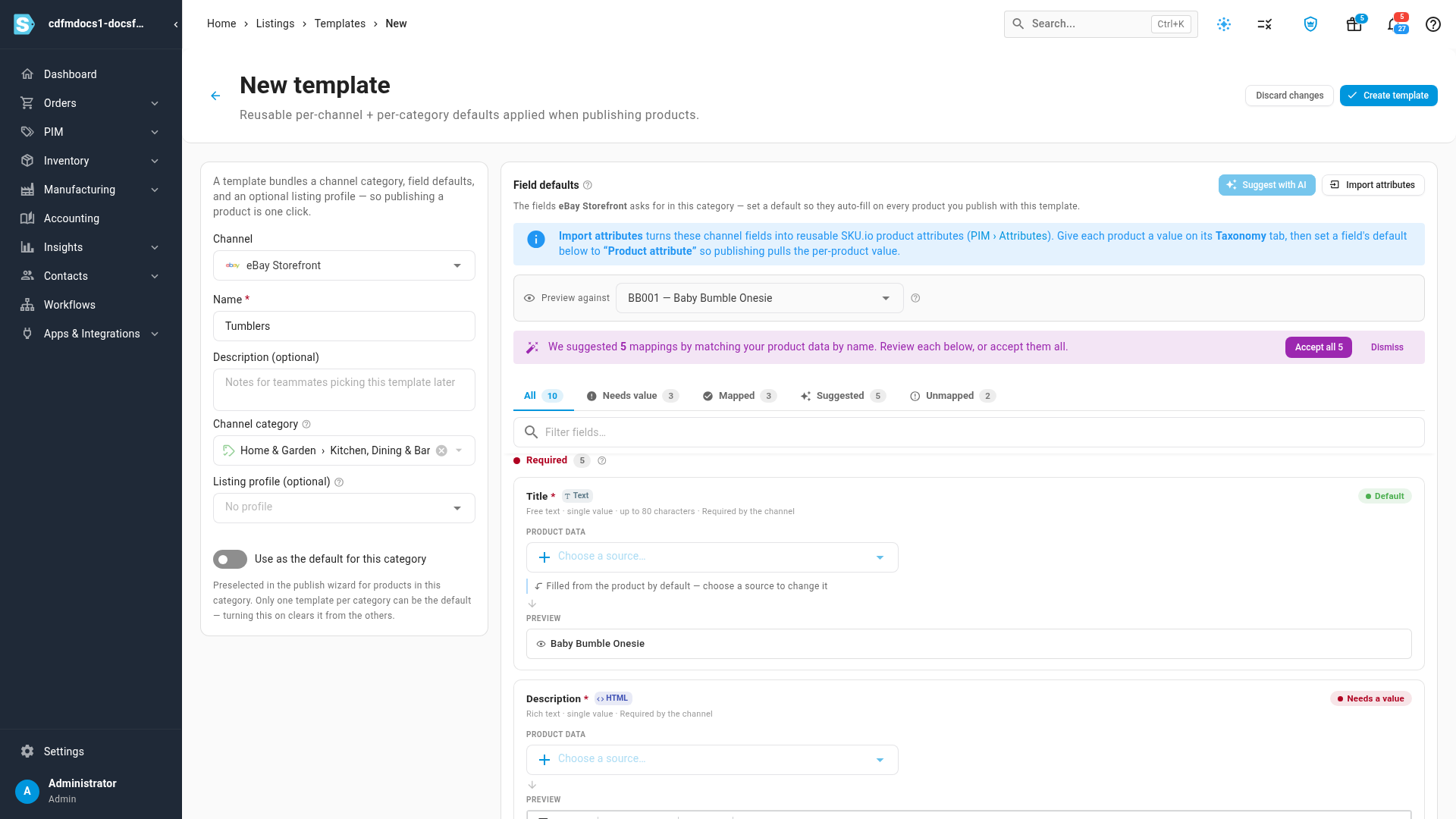Clear the selected channel category

[441, 450]
